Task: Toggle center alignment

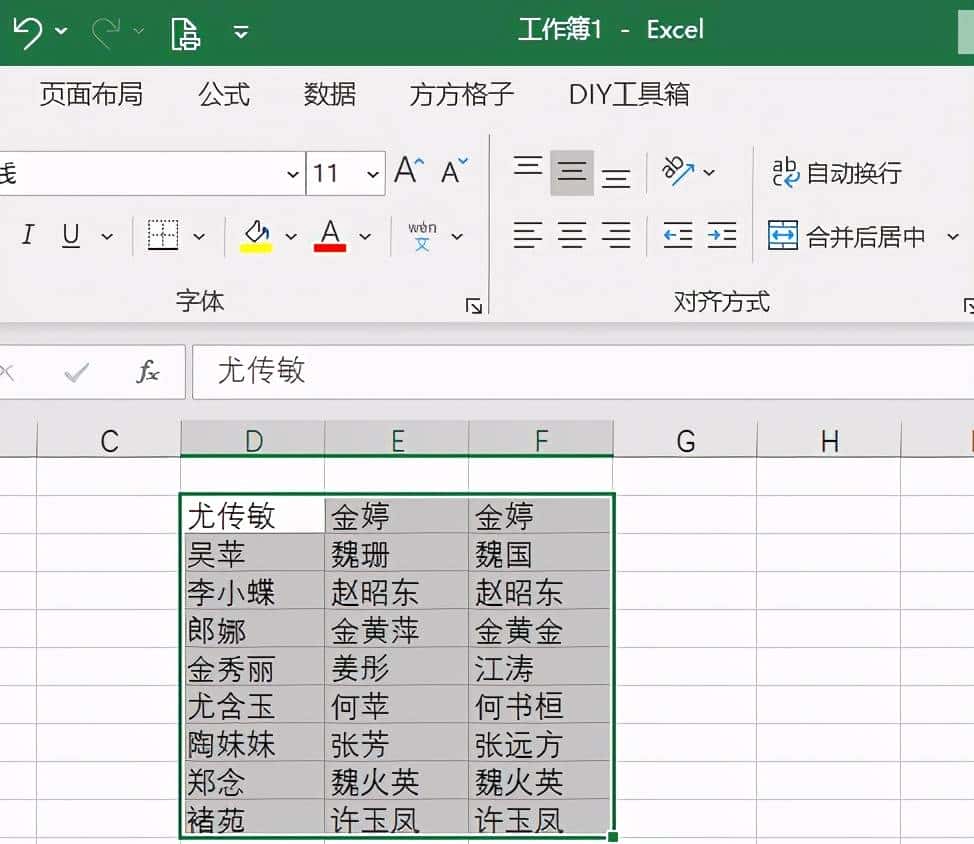Action: pos(572,235)
